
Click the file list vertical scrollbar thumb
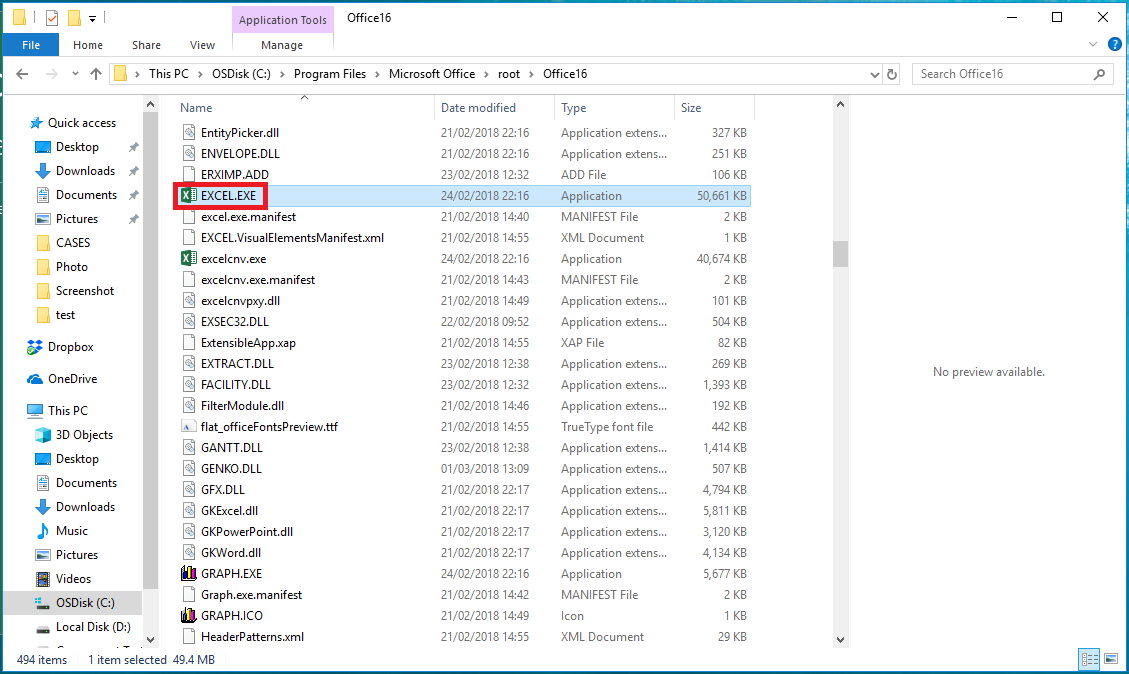(x=840, y=253)
